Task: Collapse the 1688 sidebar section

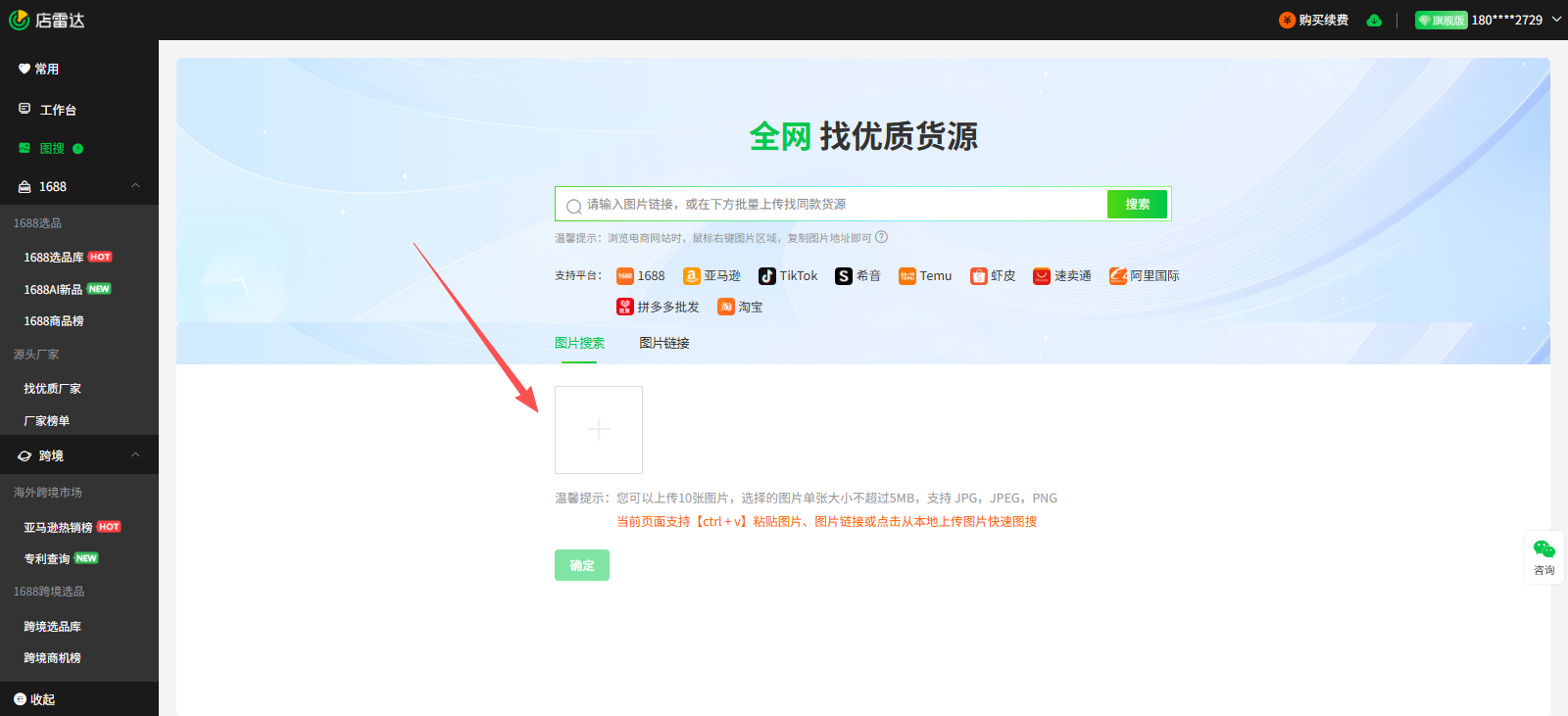Action: click(135, 186)
